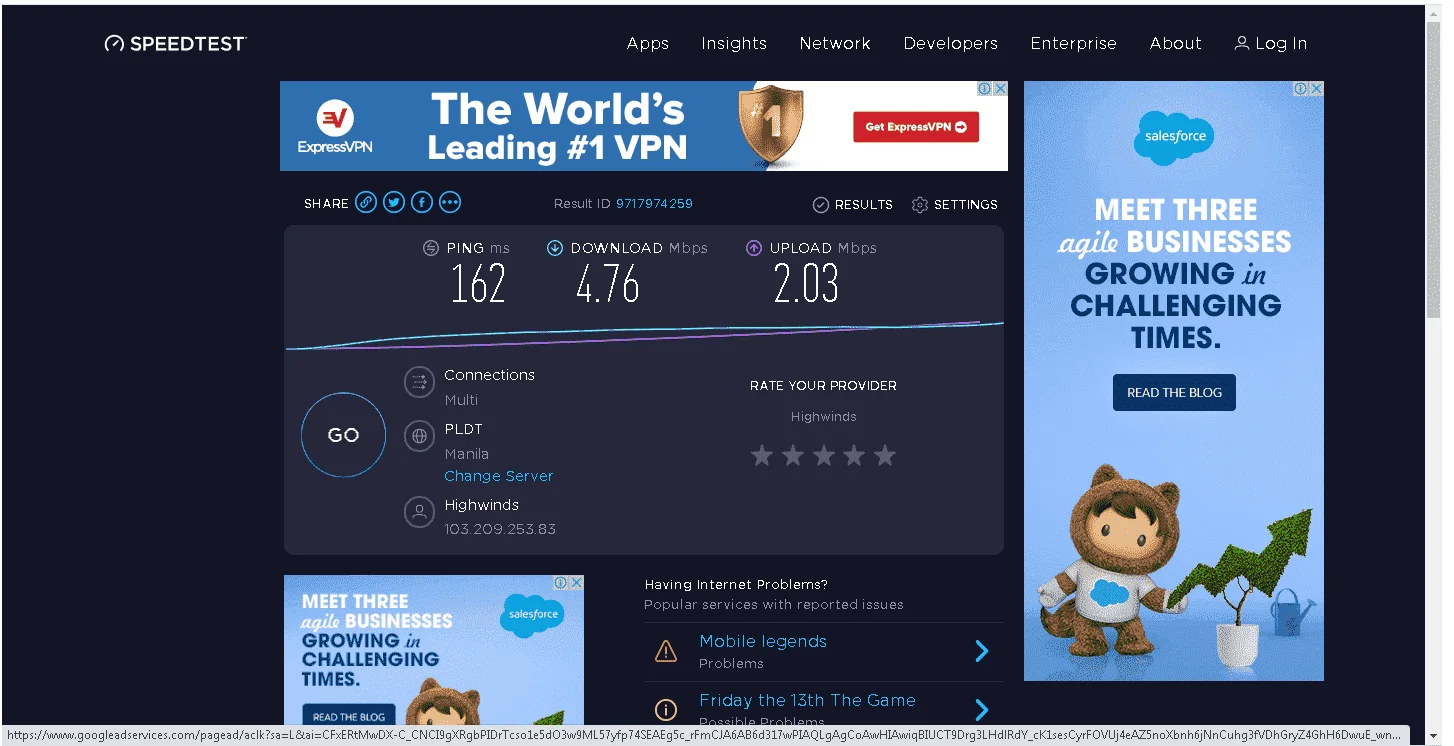
Task: Click the PLDT server globe icon
Action: click(419, 436)
